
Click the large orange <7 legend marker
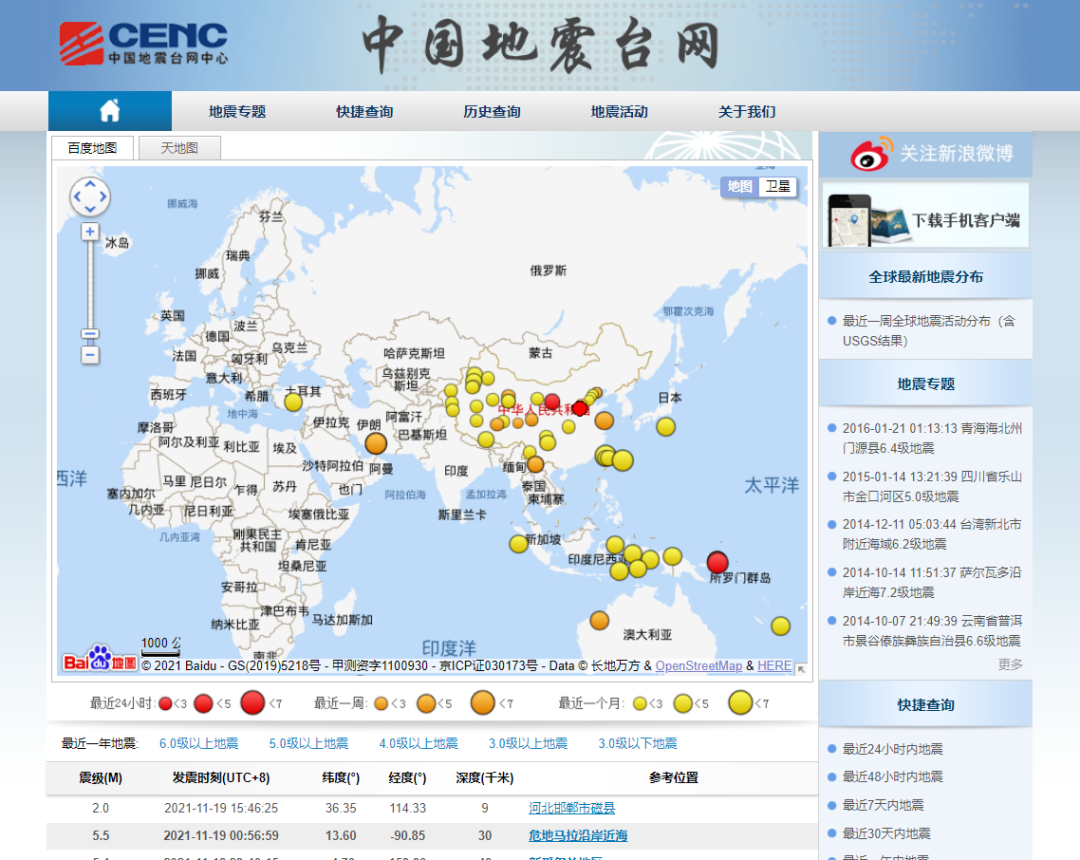pyautogui.click(x=483, y=703)
